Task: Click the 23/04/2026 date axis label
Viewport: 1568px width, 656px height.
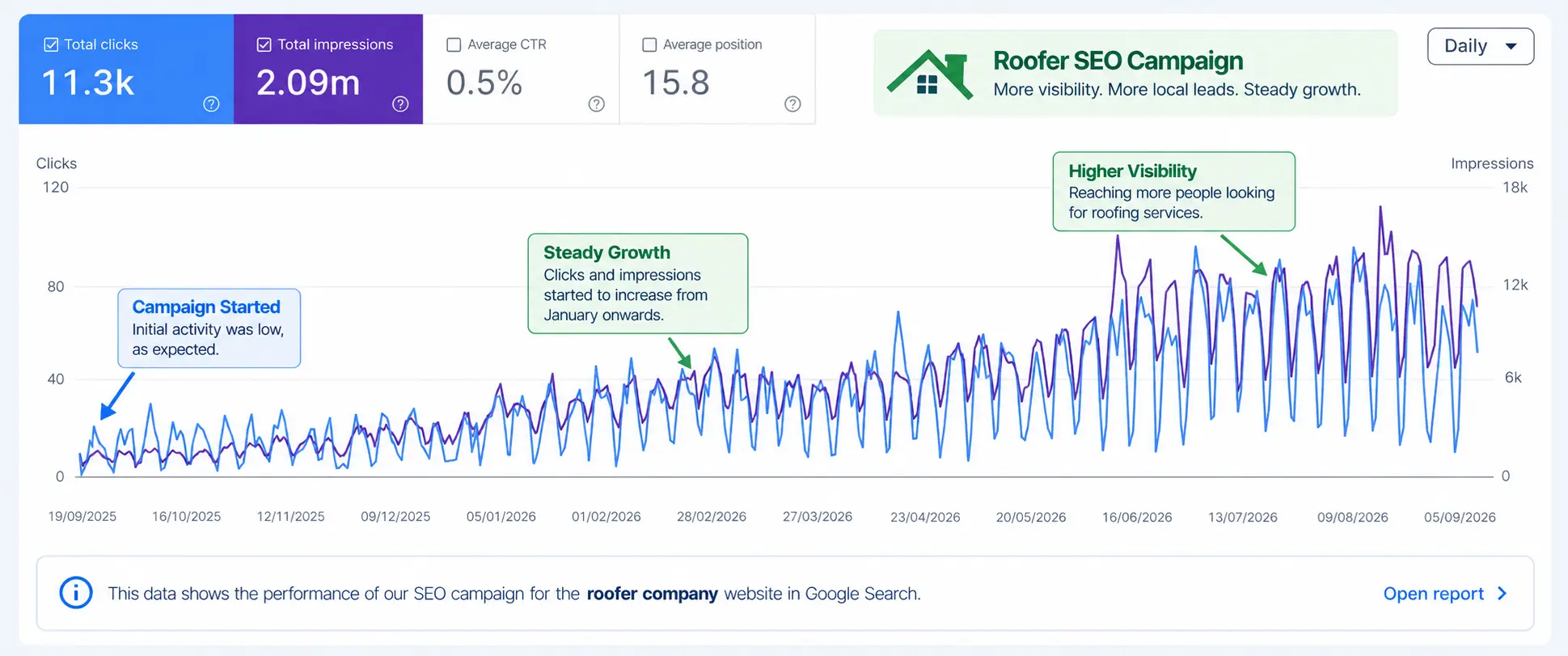Action: coord(925,517)
